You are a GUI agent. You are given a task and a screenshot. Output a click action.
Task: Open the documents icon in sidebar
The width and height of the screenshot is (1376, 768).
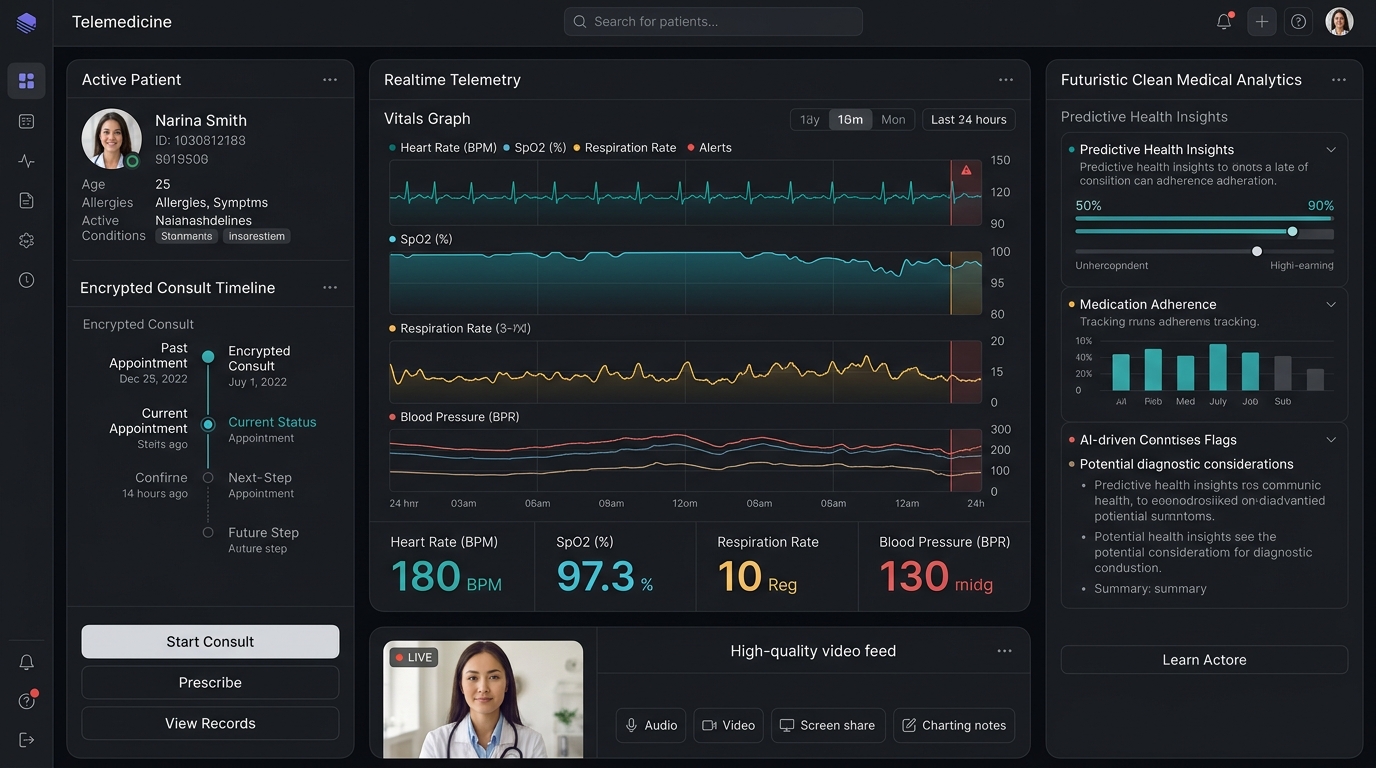point(26,200)
